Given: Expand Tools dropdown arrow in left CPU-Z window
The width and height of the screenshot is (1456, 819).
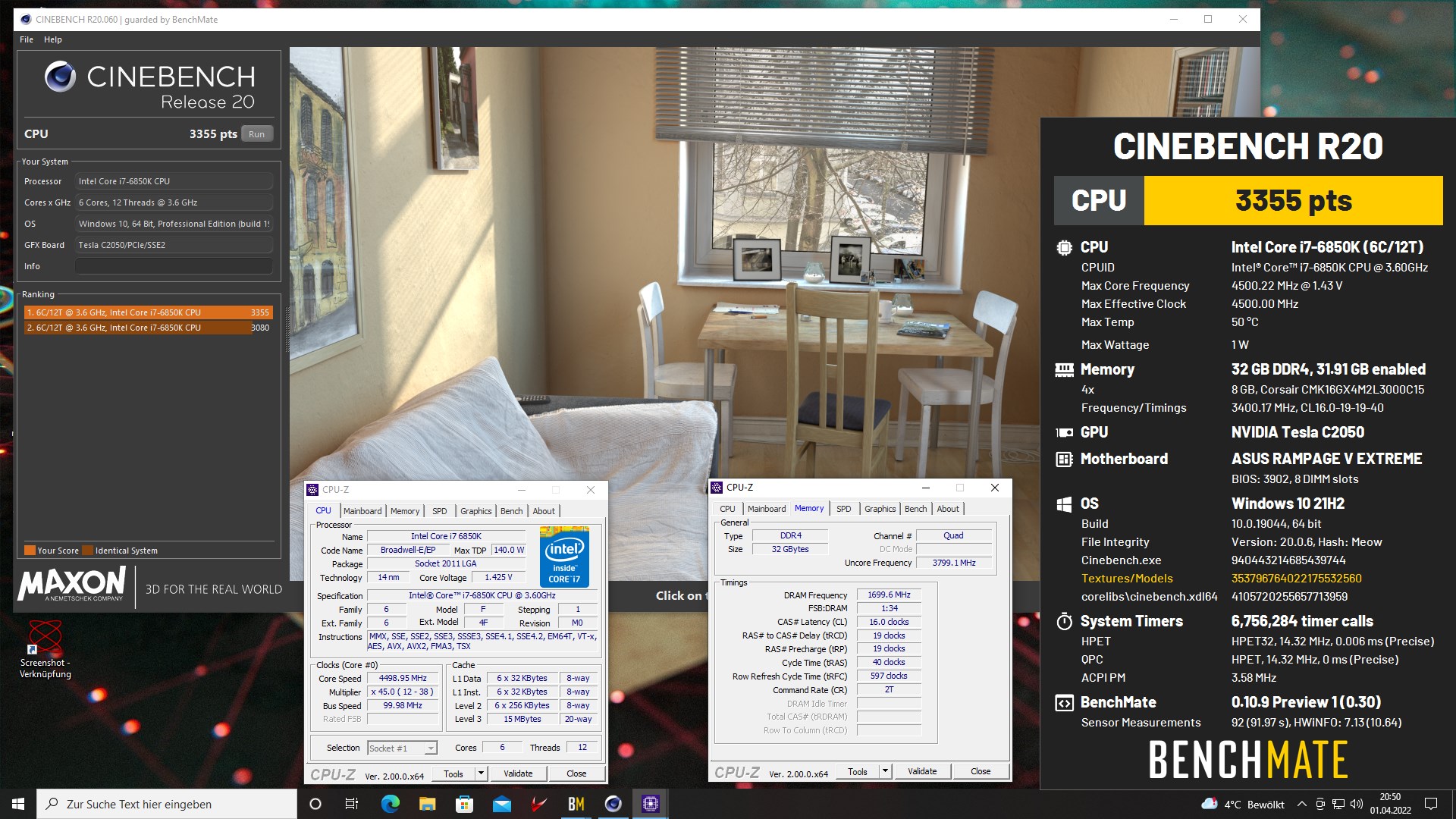Looking at the screenshot, I should click(x=481, y=773).
